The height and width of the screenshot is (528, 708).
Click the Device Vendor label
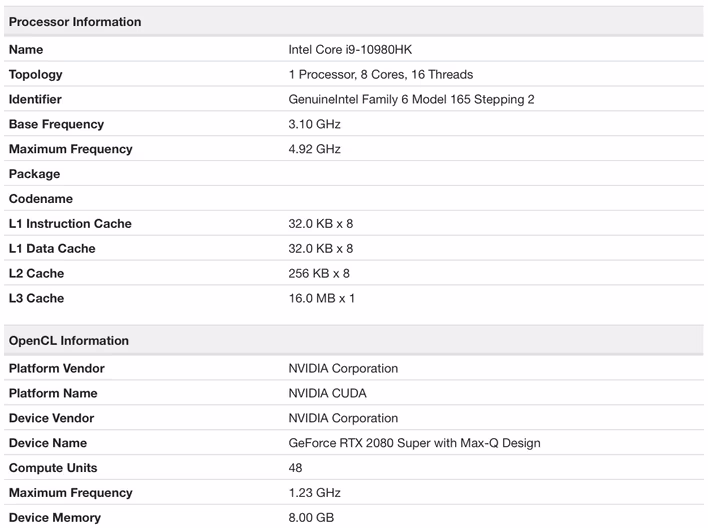tap(51, 418)
